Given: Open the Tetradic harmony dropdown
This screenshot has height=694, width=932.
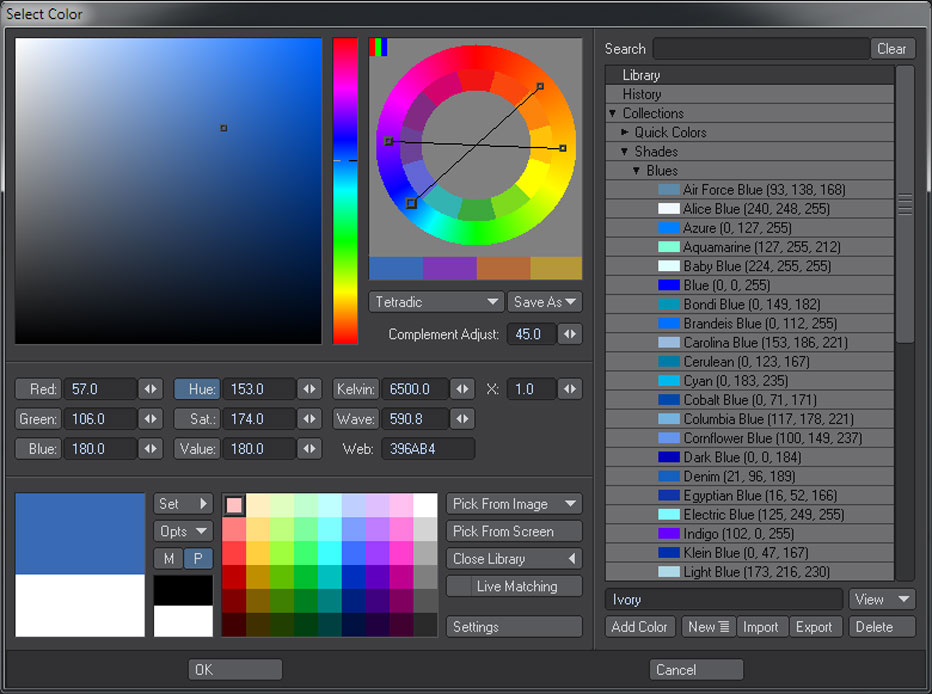Looking at the screenshot, I should tap(435, 302).
